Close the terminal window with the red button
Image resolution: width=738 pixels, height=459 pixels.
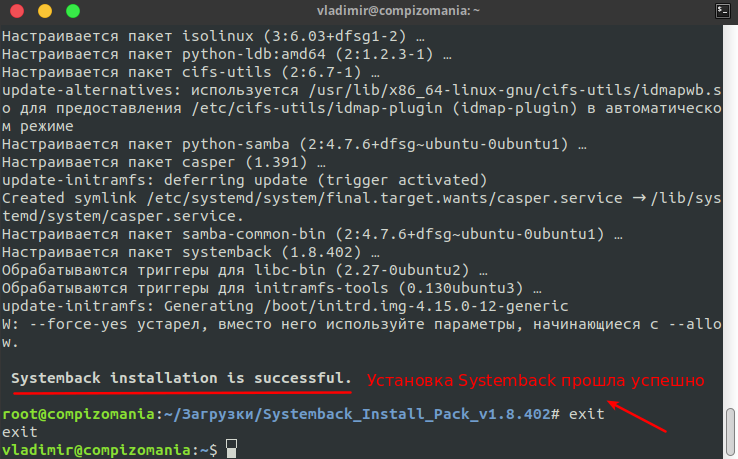tap(18, 10)
